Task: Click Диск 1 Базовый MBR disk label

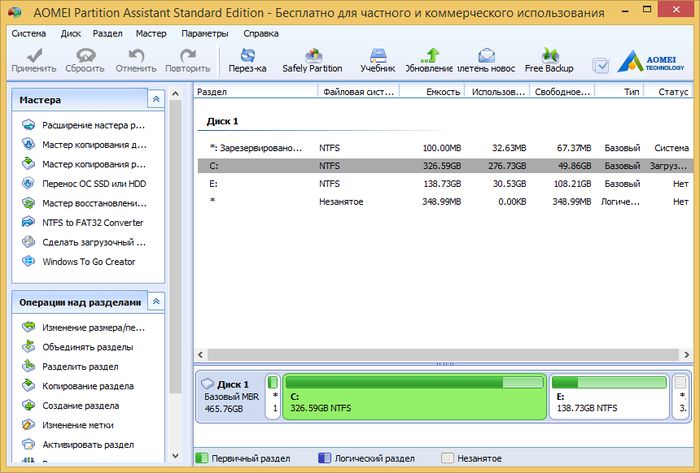Action: pyautogui.click(x=230, y=396)
